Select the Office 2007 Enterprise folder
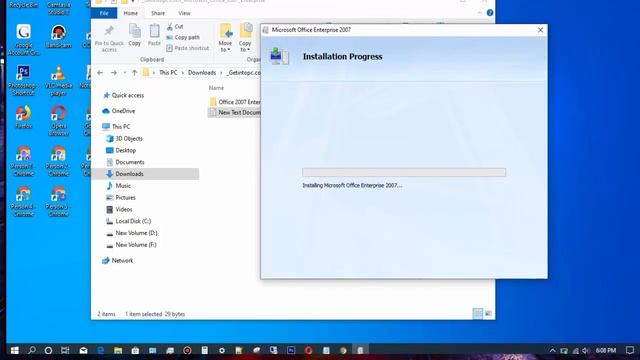 point(235,102)
